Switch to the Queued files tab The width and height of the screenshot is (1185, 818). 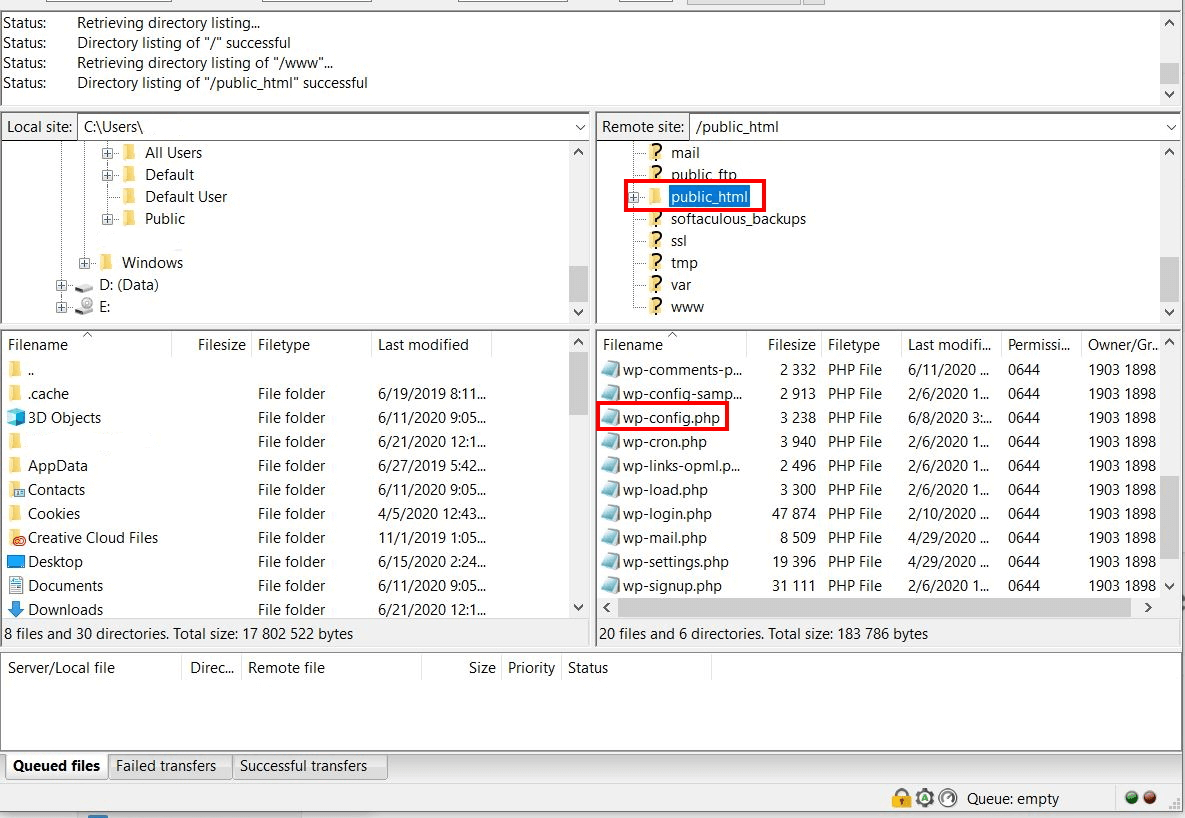coord(56,766)
